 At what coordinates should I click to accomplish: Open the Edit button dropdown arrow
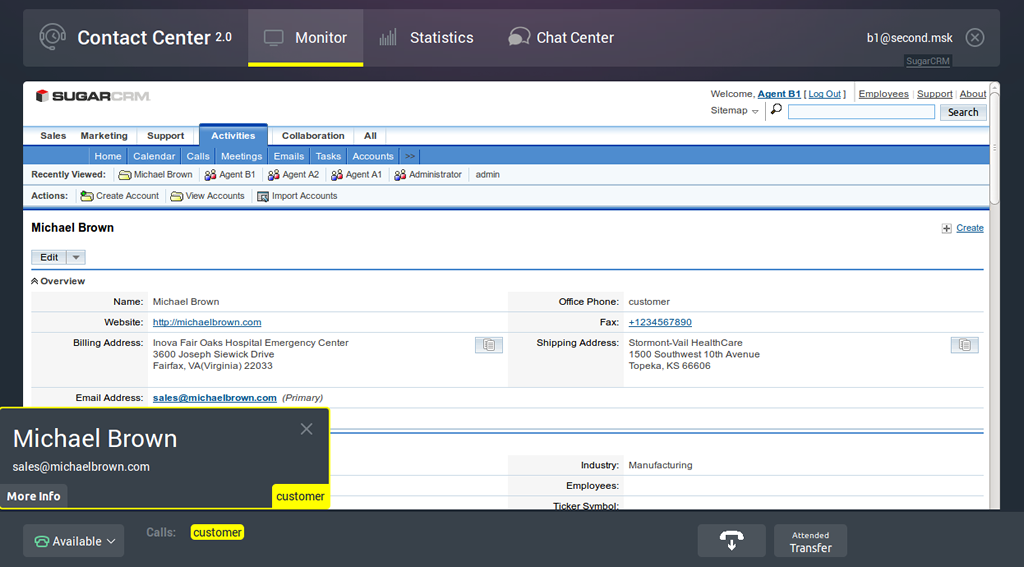[x=76, y=257]
